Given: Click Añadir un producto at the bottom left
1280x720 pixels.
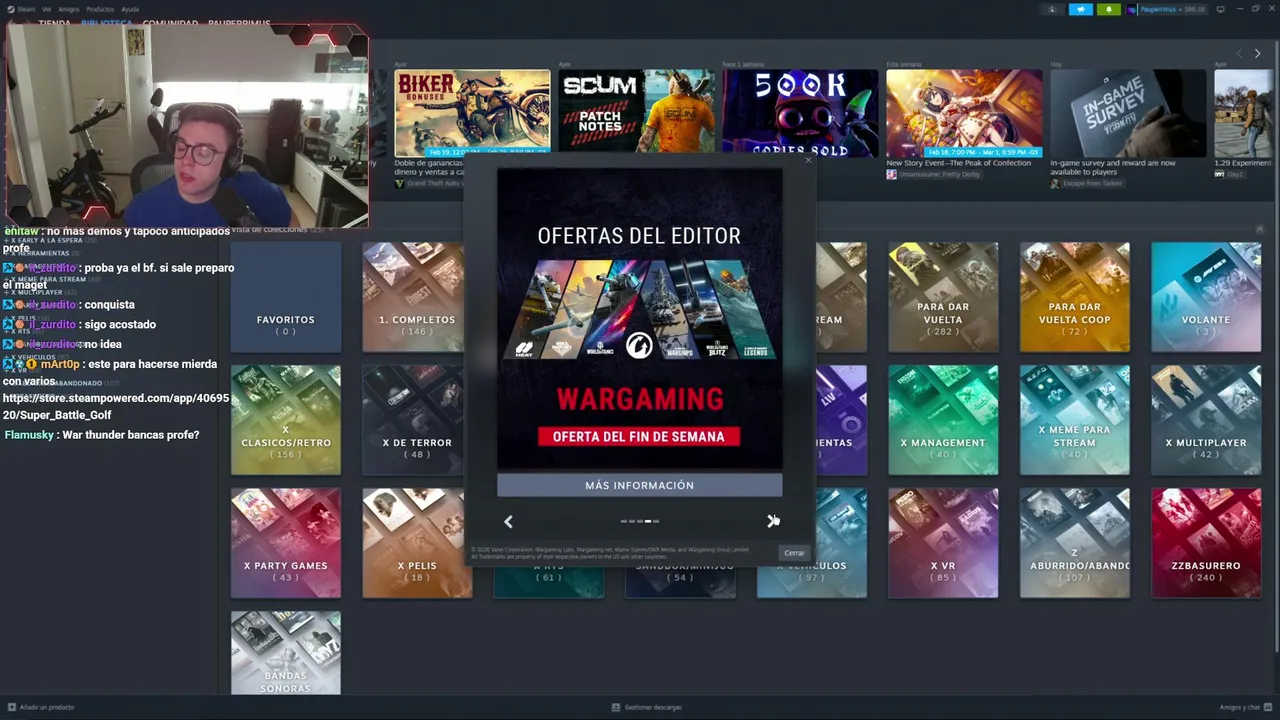Looking at the screenshot, I should 41,707.
